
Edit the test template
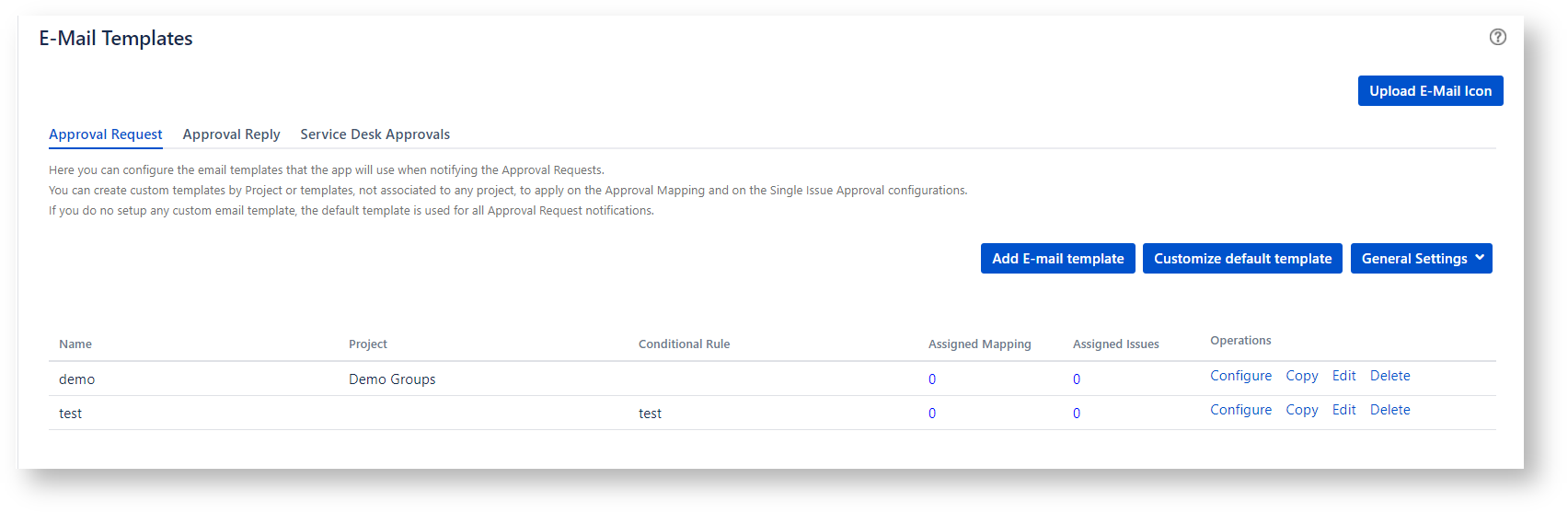coord(1343,410)
